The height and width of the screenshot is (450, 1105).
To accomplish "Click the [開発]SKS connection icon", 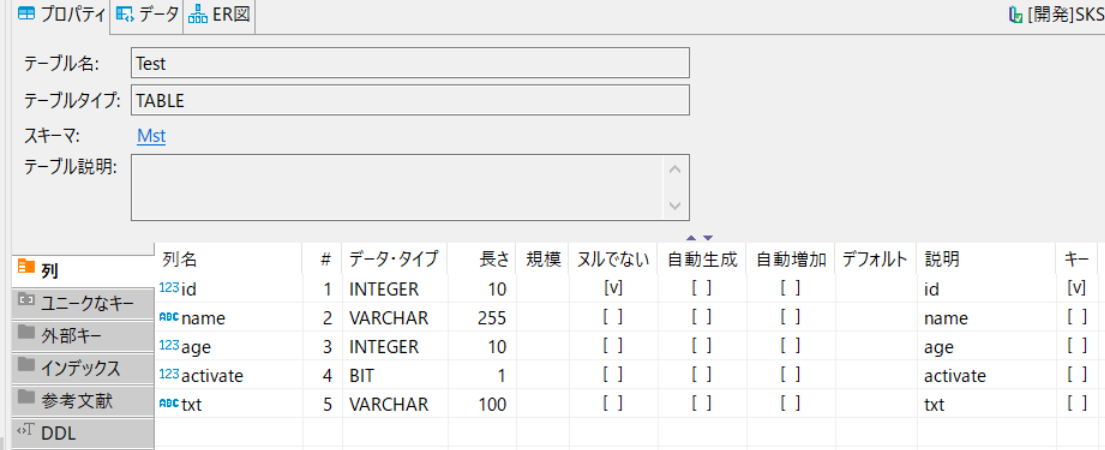I will [1016, 15].
